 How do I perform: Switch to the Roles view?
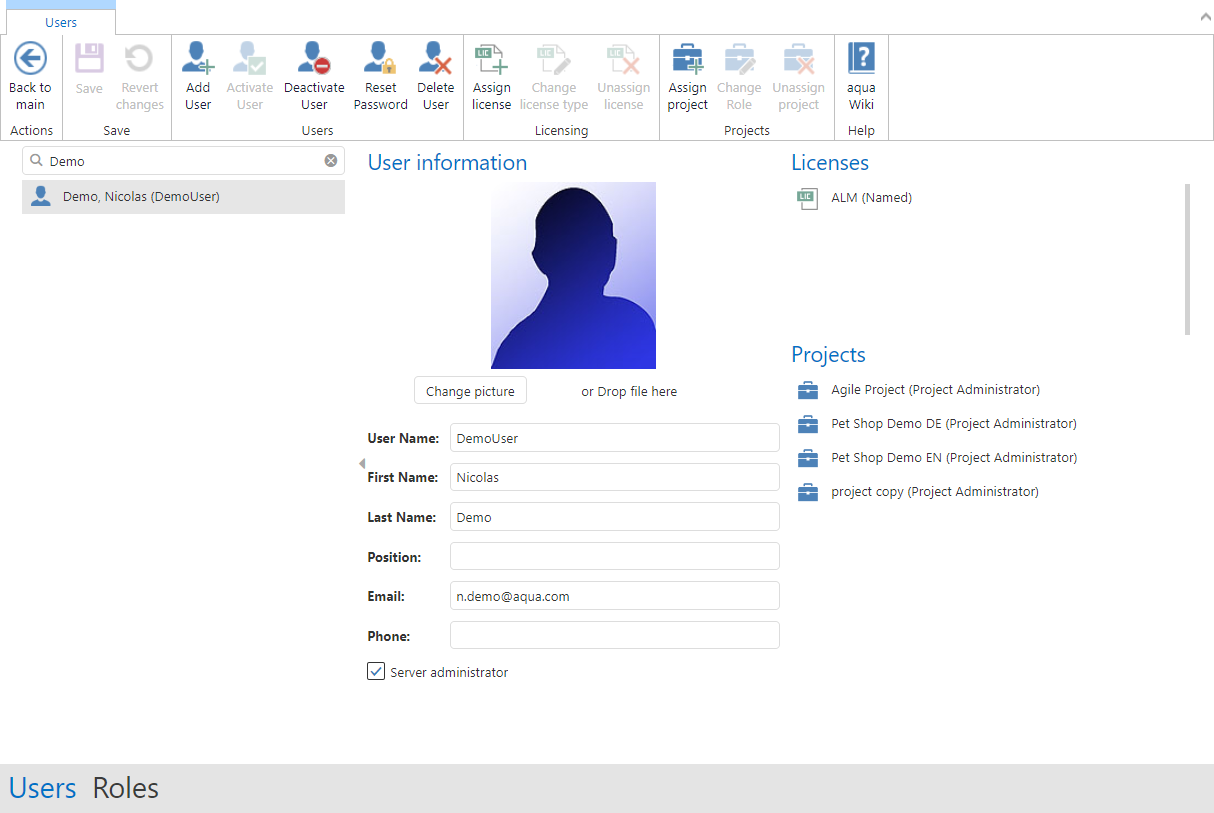125,788
